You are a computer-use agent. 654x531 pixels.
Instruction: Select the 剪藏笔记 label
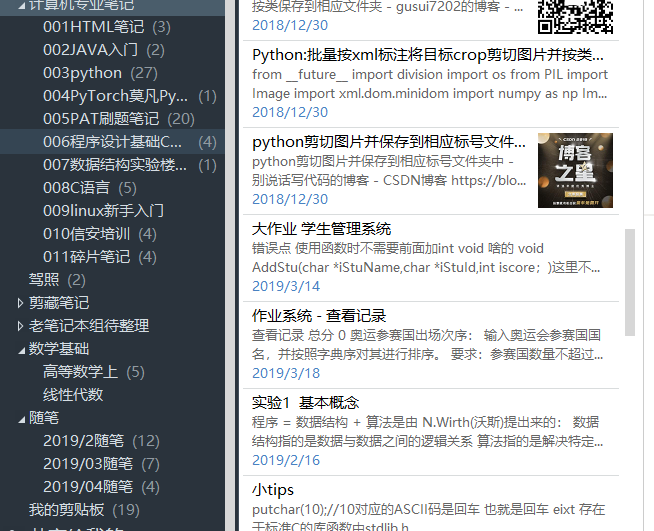click(x=59, y=303)
